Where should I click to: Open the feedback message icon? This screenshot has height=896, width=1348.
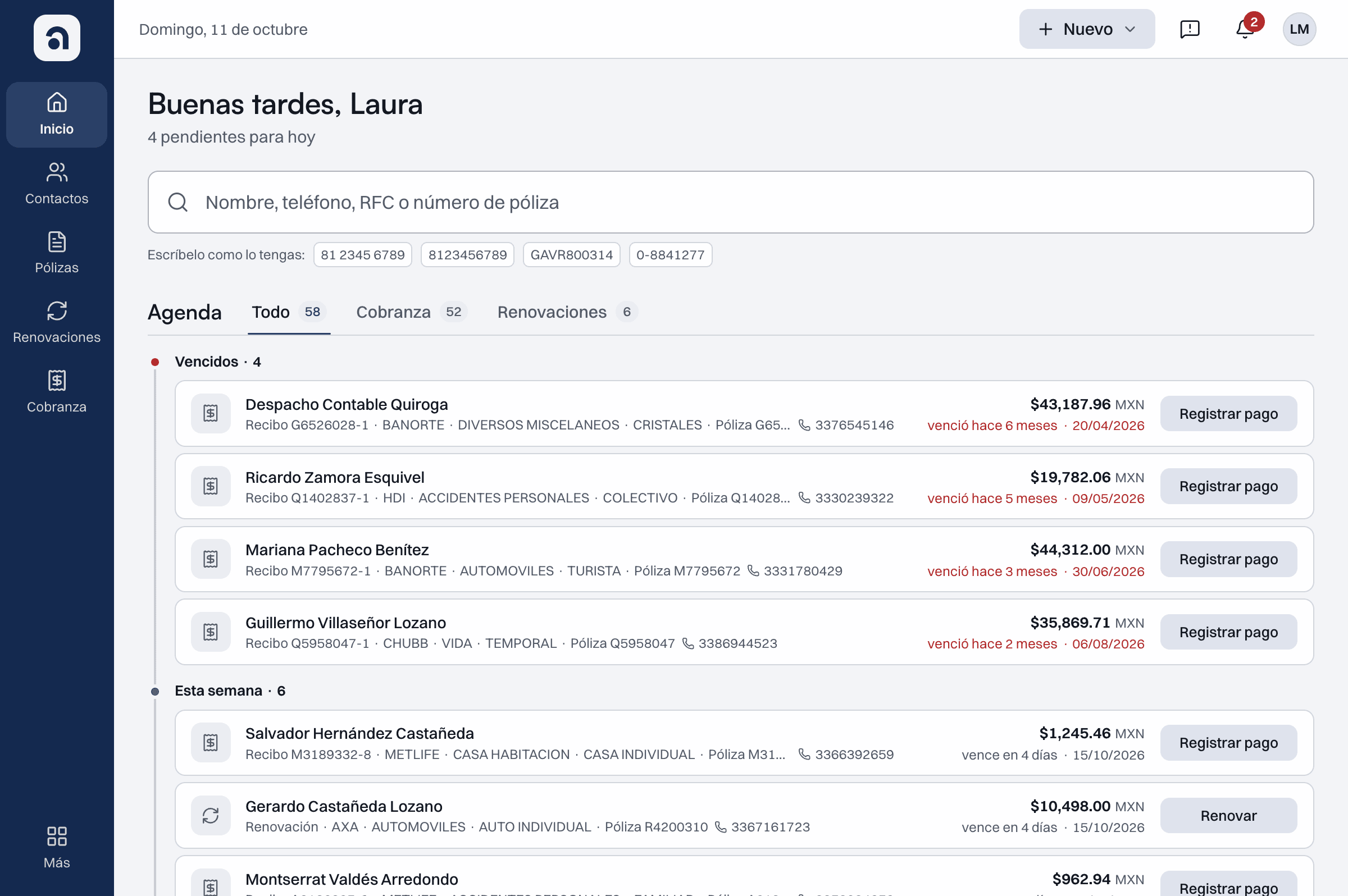pyautogui.click(x=1190, y=29)
